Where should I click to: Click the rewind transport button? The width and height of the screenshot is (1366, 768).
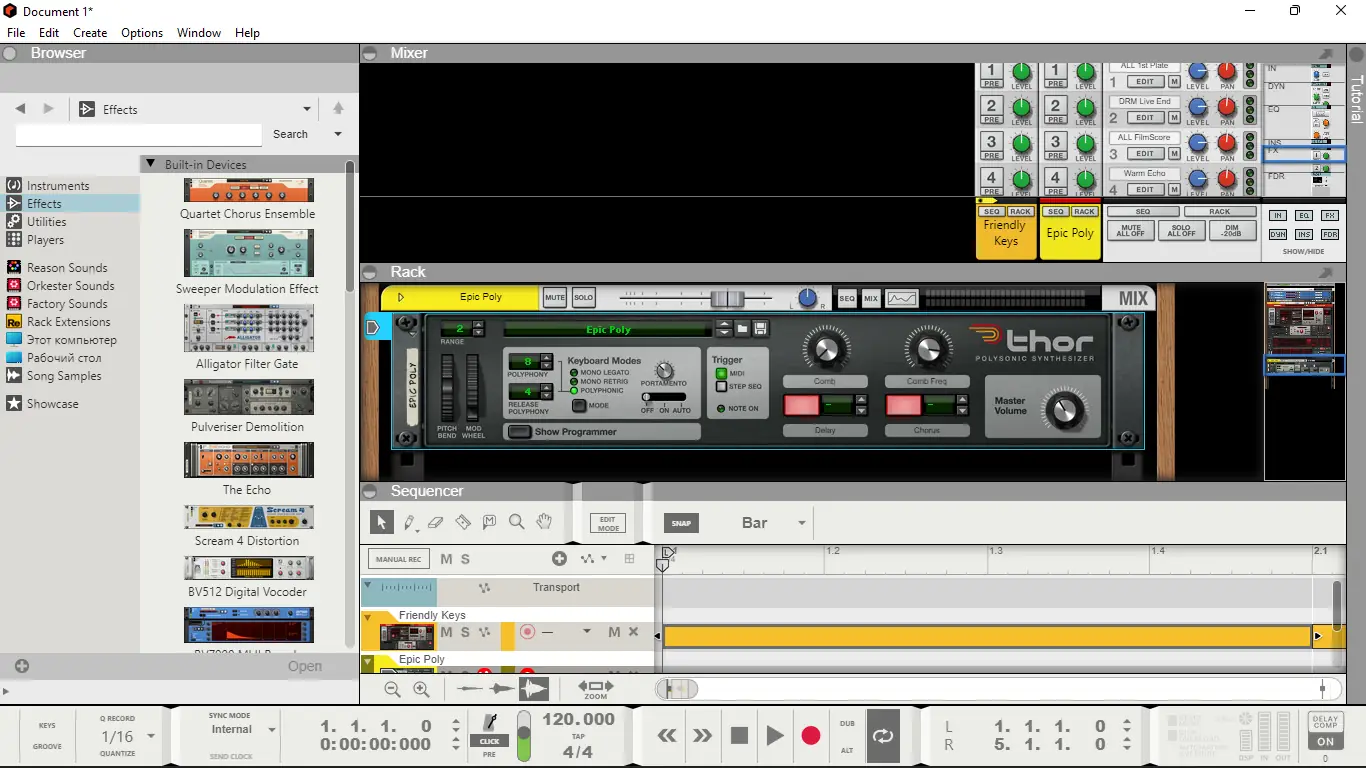click(x=667, y=736)
